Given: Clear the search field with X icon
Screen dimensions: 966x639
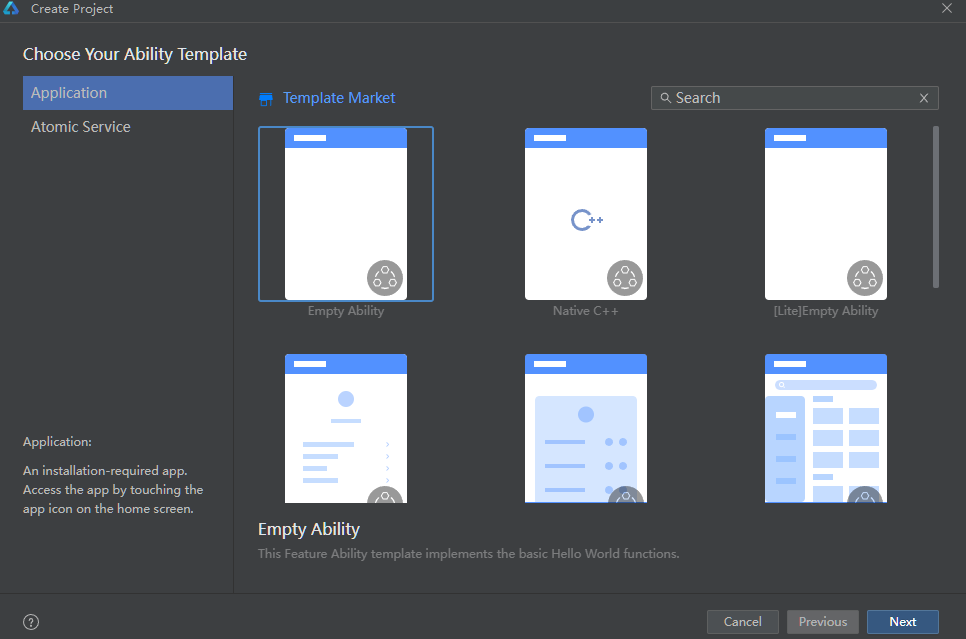Looking at the screenshot, I should [x=923, y=98].
